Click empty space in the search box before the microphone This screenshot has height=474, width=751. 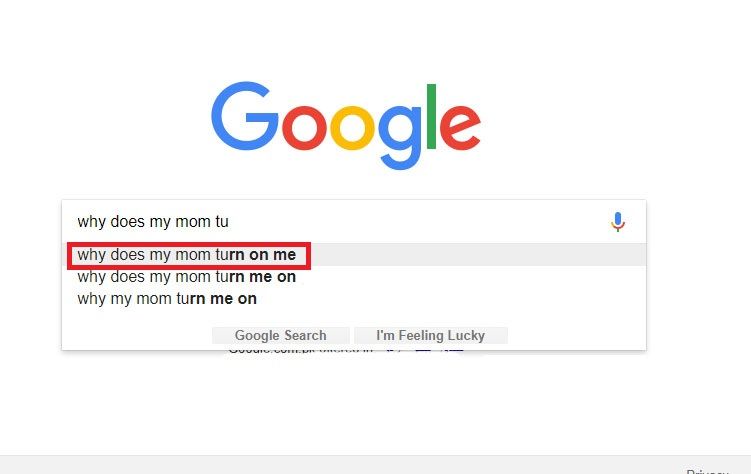point(450,222)
